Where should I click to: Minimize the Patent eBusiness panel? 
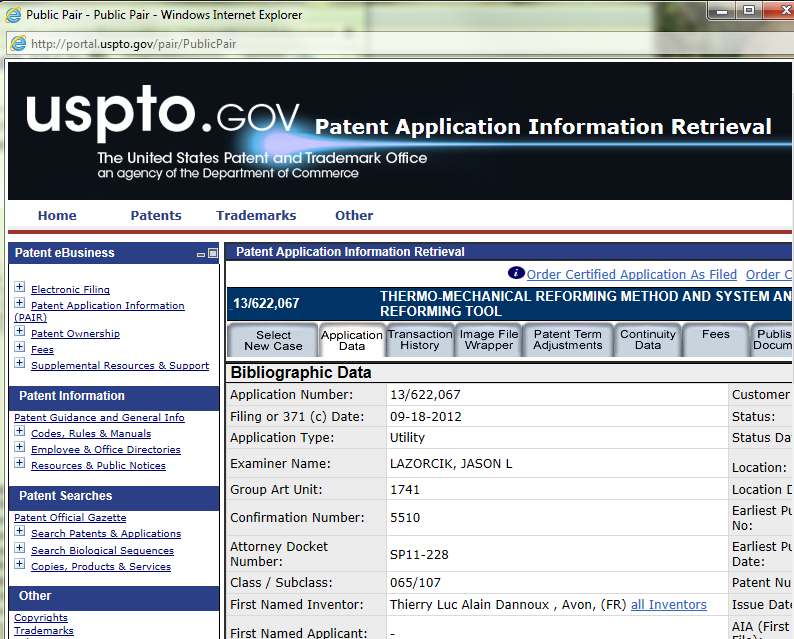tap(201, 254)
